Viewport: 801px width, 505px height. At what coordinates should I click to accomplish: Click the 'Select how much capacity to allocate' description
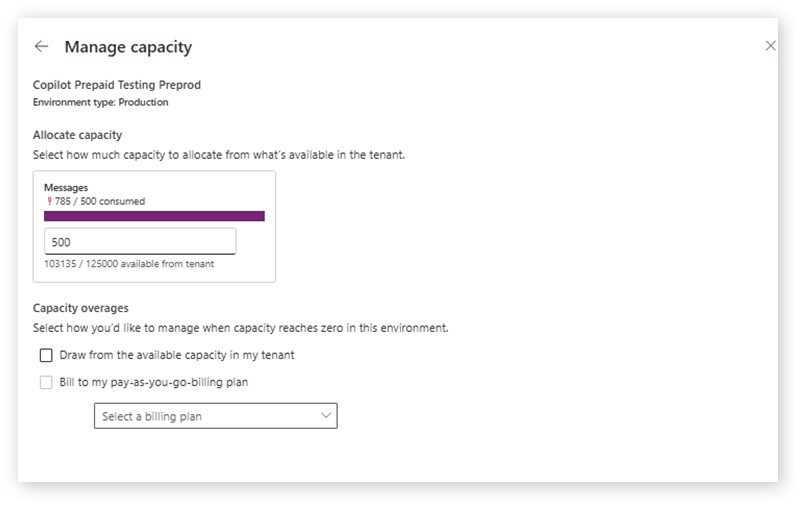218,155
